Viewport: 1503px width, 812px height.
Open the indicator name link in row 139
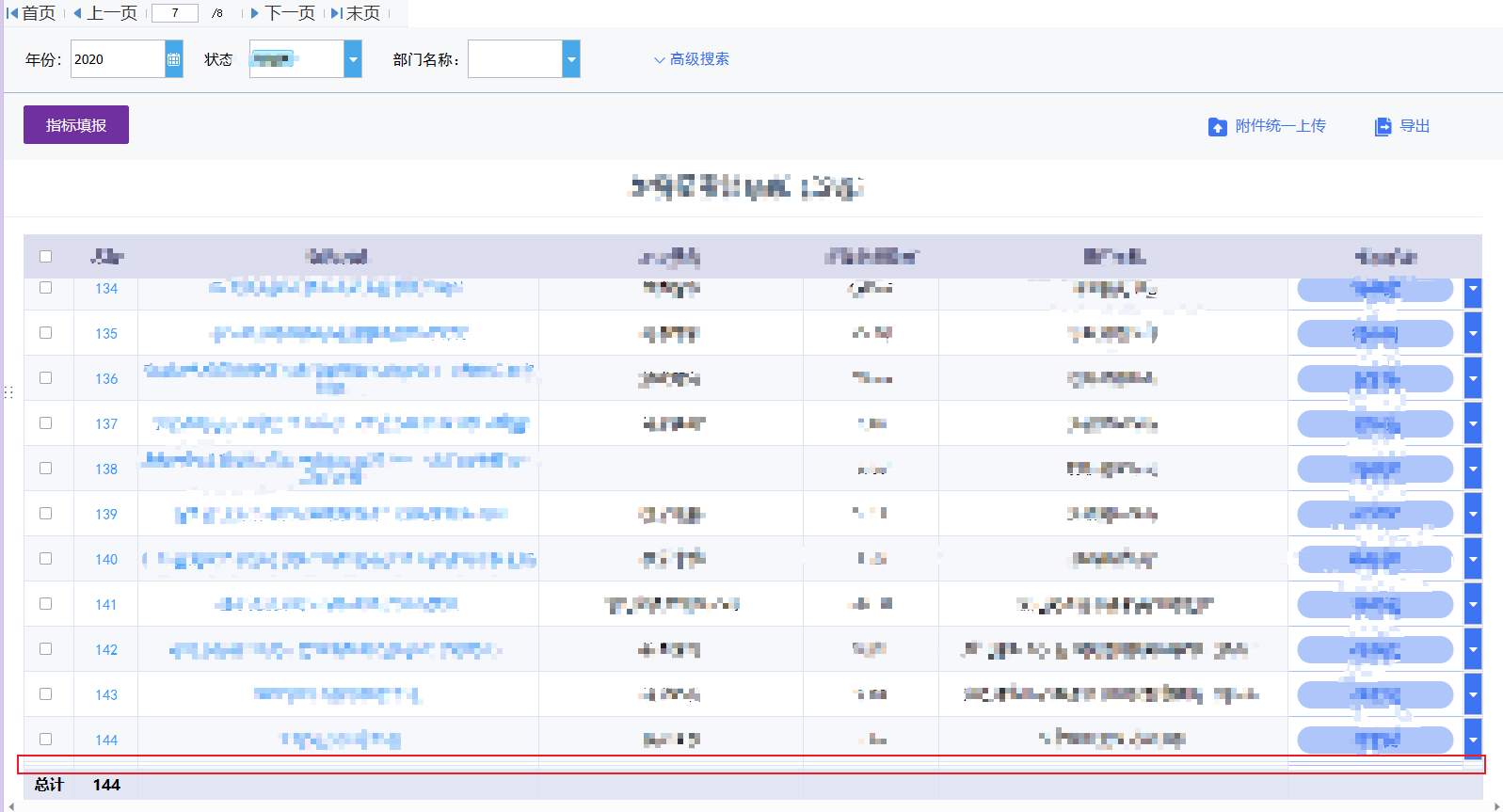pos(342,514)
